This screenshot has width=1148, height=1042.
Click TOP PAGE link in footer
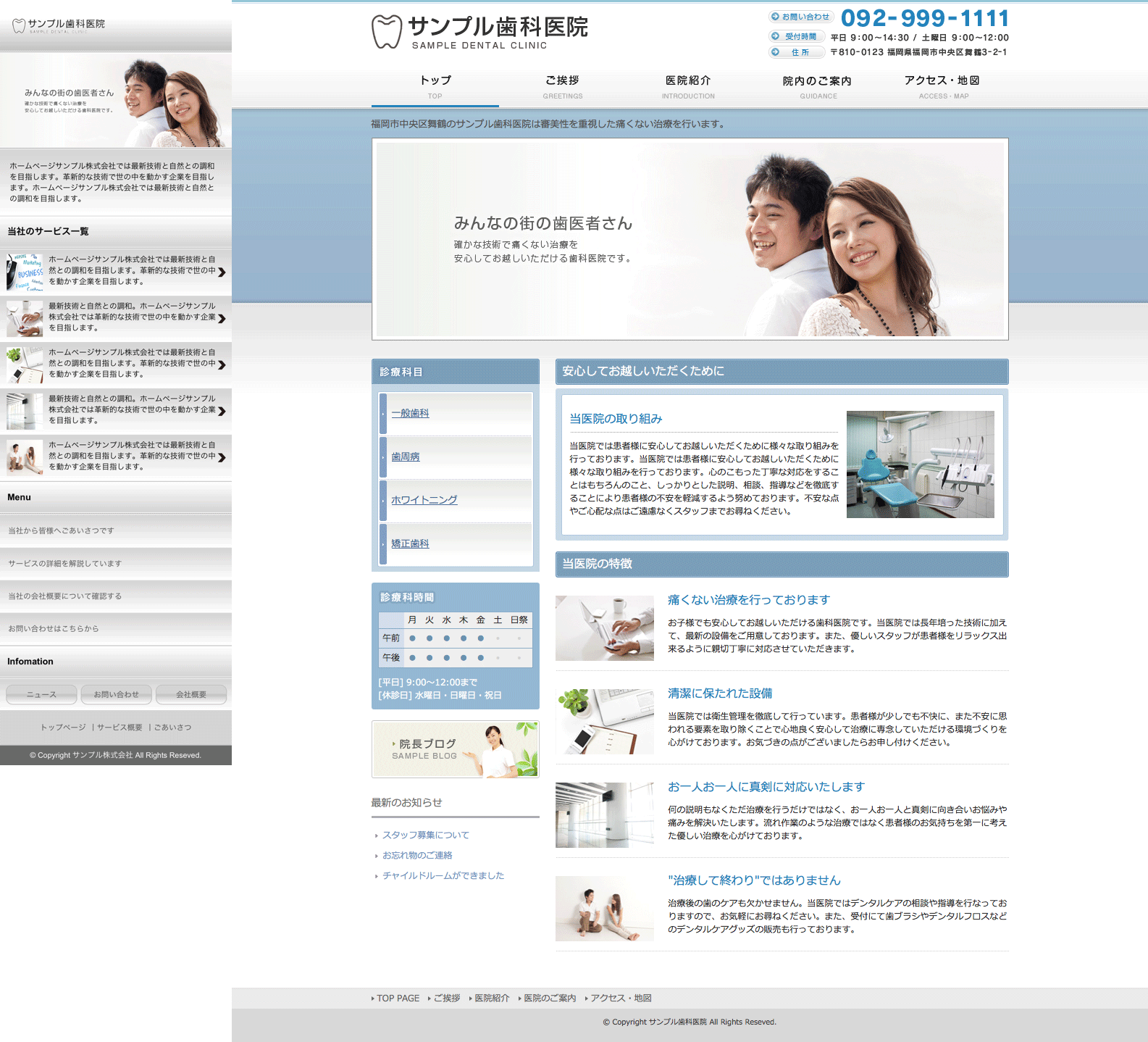(398, 998)
